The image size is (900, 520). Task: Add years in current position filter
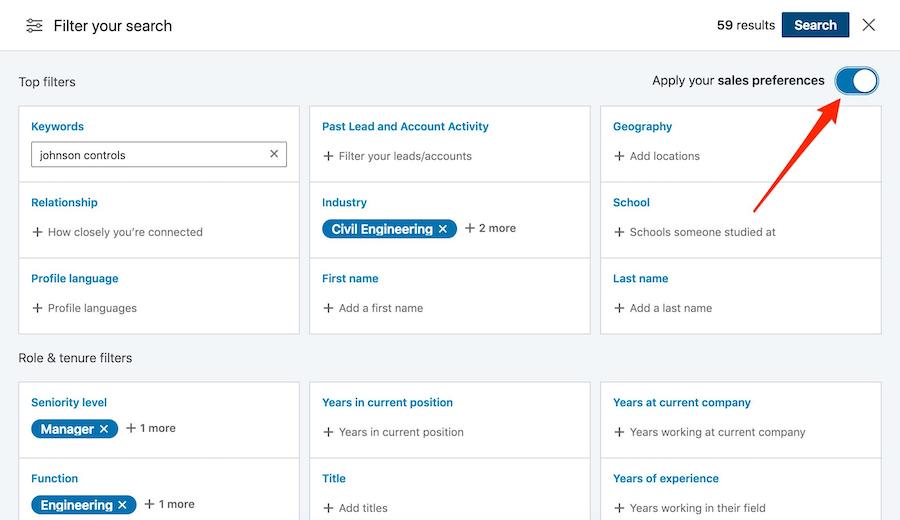[394, 432]
